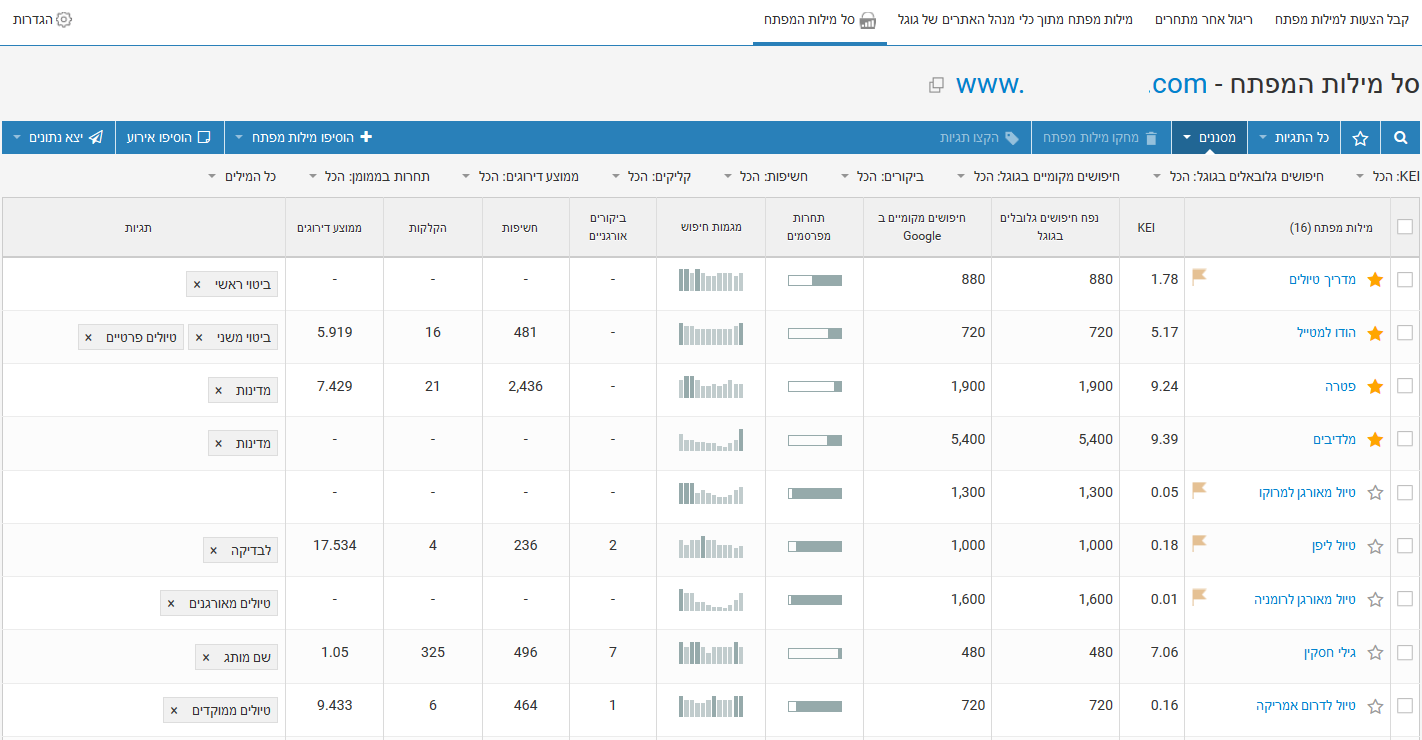Open מילות מפתח מתוך כלי מנהל האתרים tab
The width and height of the screenshot is (1422, 740).
[1015, 19]
